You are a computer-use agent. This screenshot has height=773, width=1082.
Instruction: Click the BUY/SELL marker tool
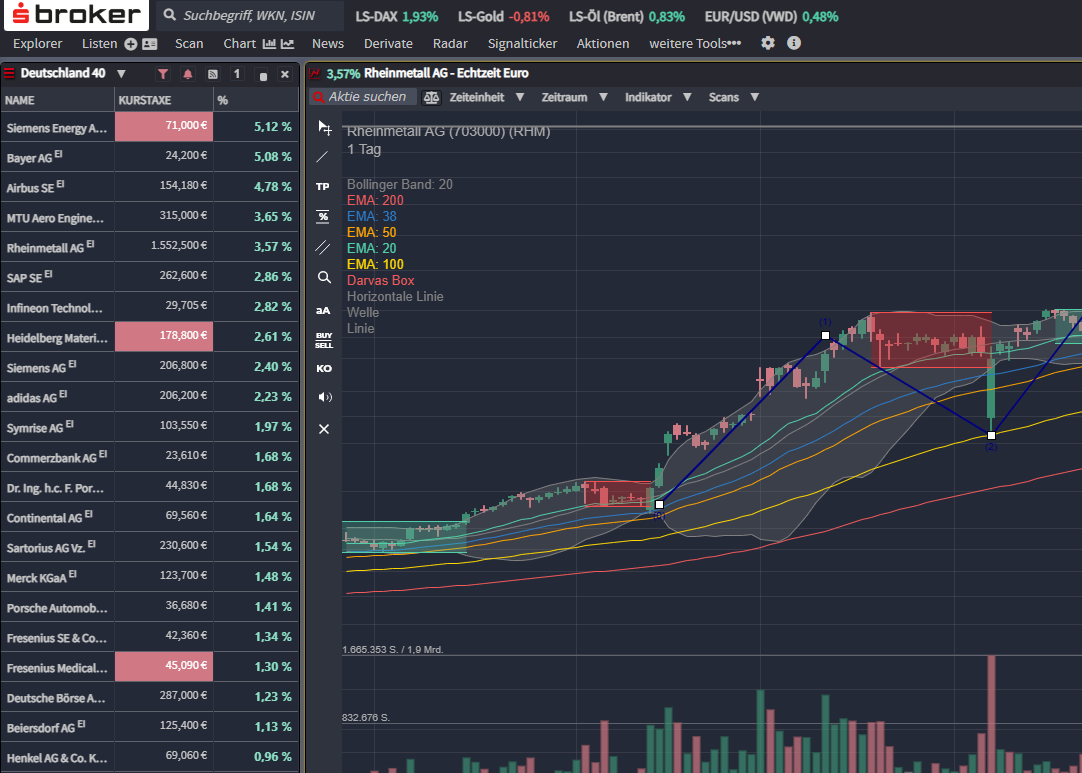tap(324, 340)
